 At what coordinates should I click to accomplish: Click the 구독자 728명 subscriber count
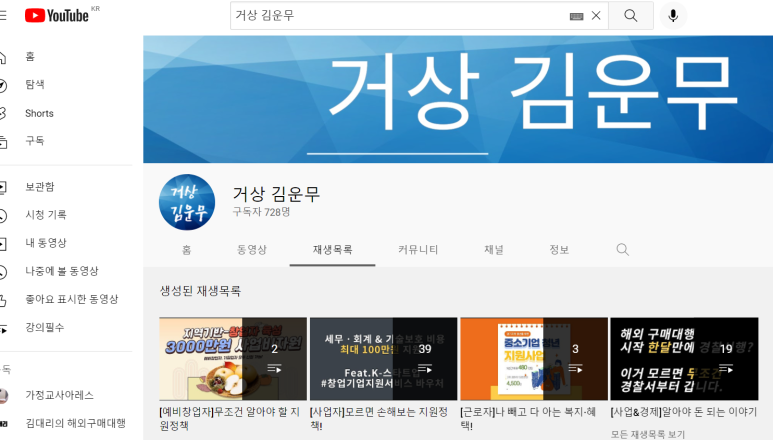261,212
